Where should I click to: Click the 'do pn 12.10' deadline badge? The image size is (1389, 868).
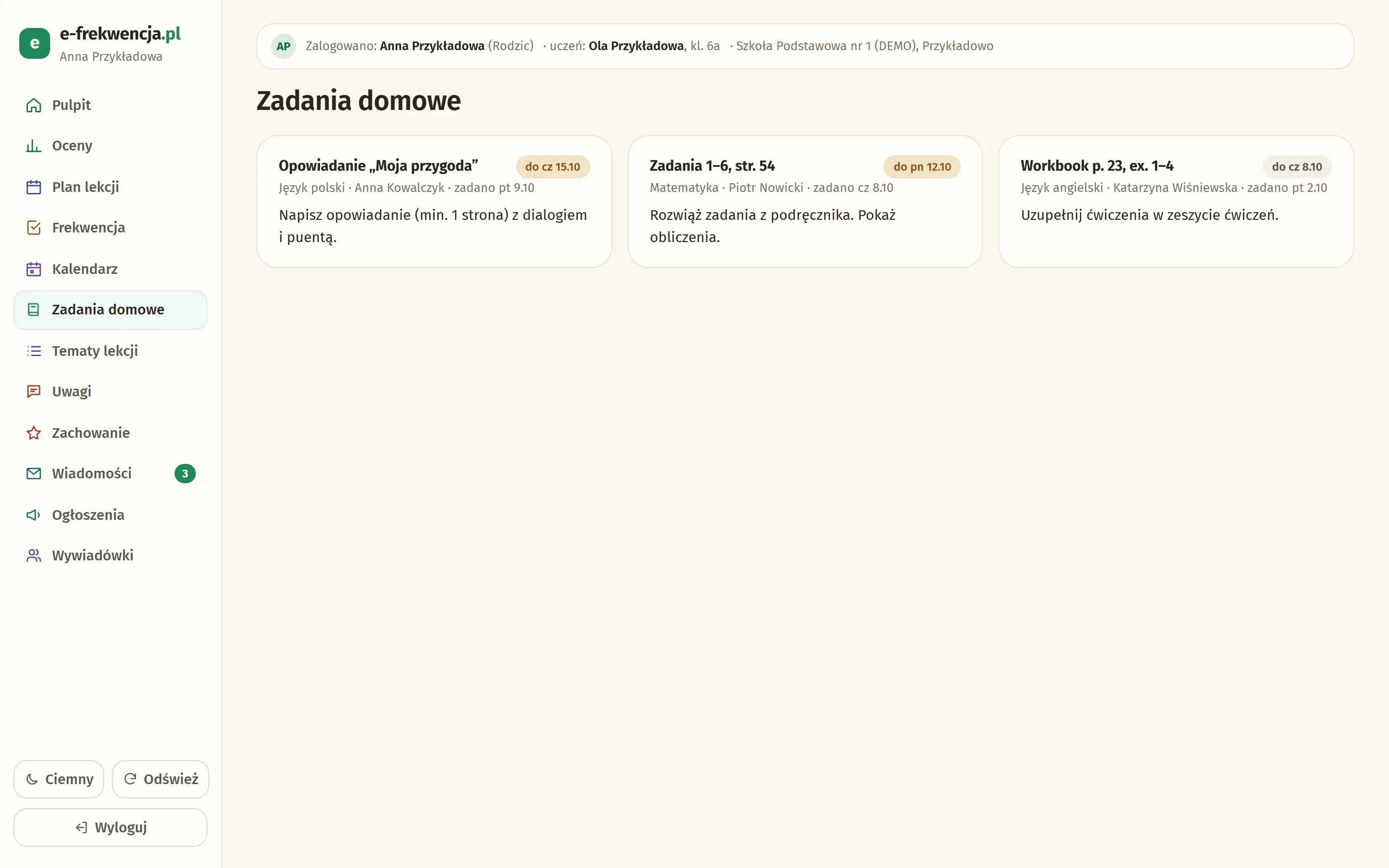coord(922,167)
